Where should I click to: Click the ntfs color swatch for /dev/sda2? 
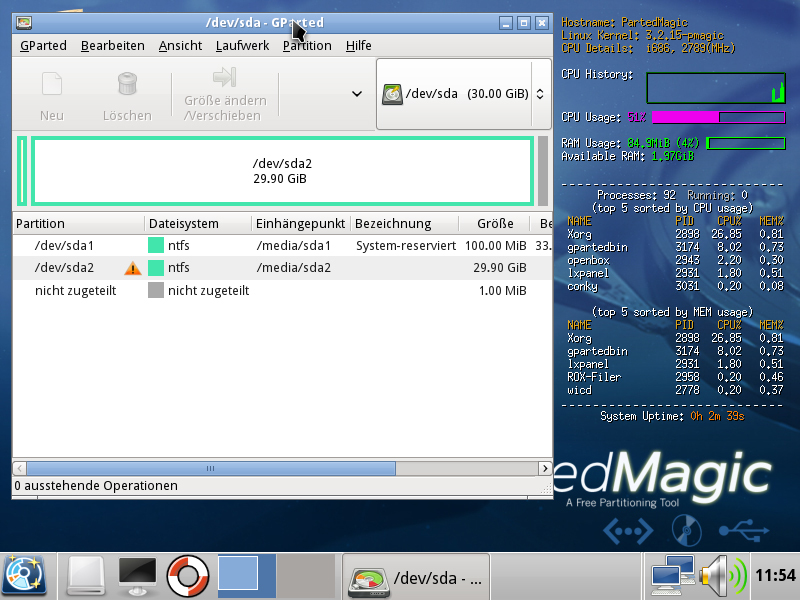click(156, 267)
